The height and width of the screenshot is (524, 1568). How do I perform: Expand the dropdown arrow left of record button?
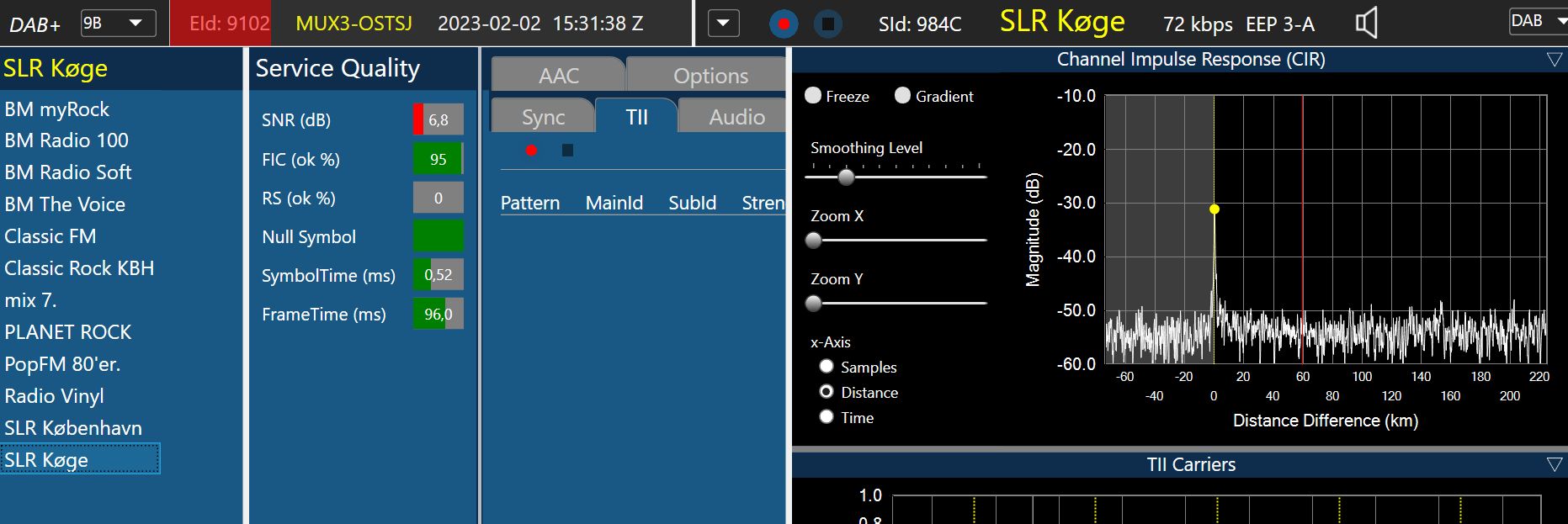(x=723, y=24)
